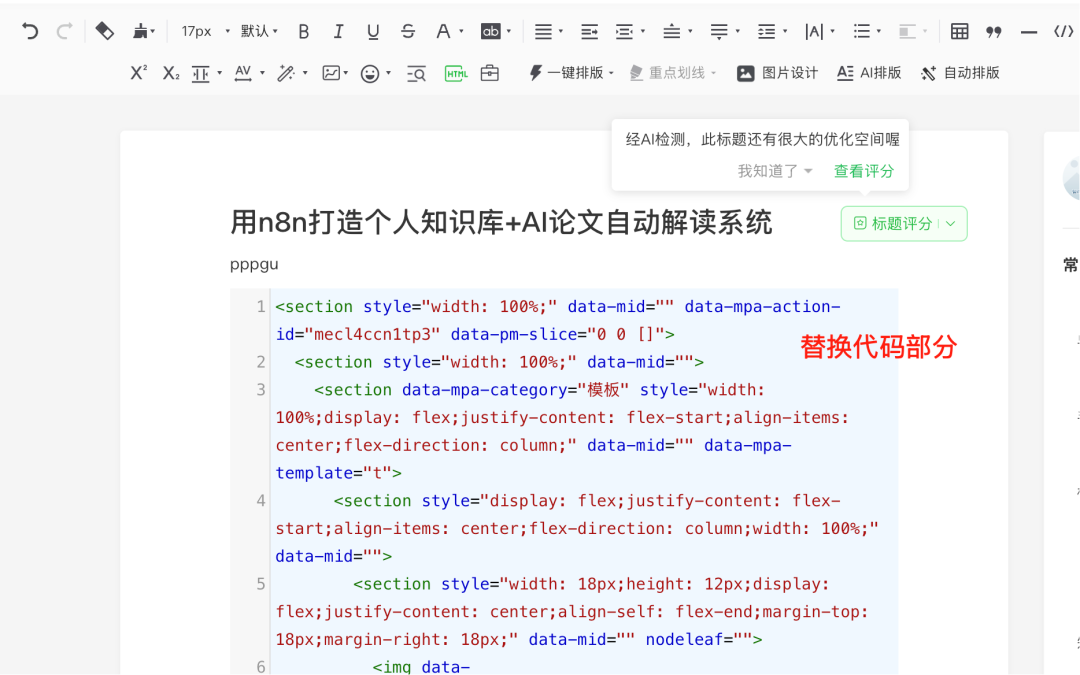Screen dimensions: 1080x675
Task: Toggle strikethrough formatting
Action: [x=408, y=32]
